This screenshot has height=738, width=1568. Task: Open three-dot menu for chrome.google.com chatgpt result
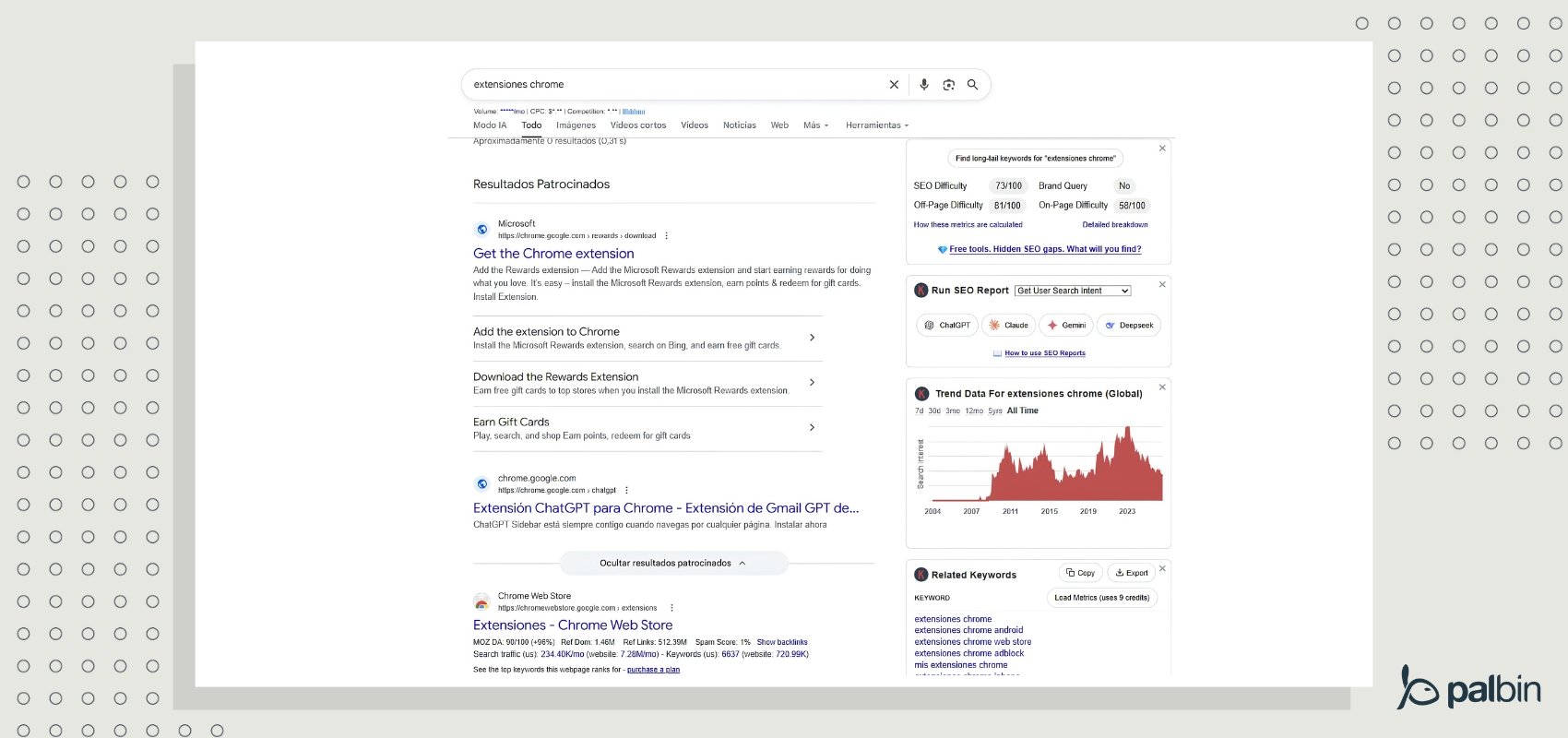(626, 490)
